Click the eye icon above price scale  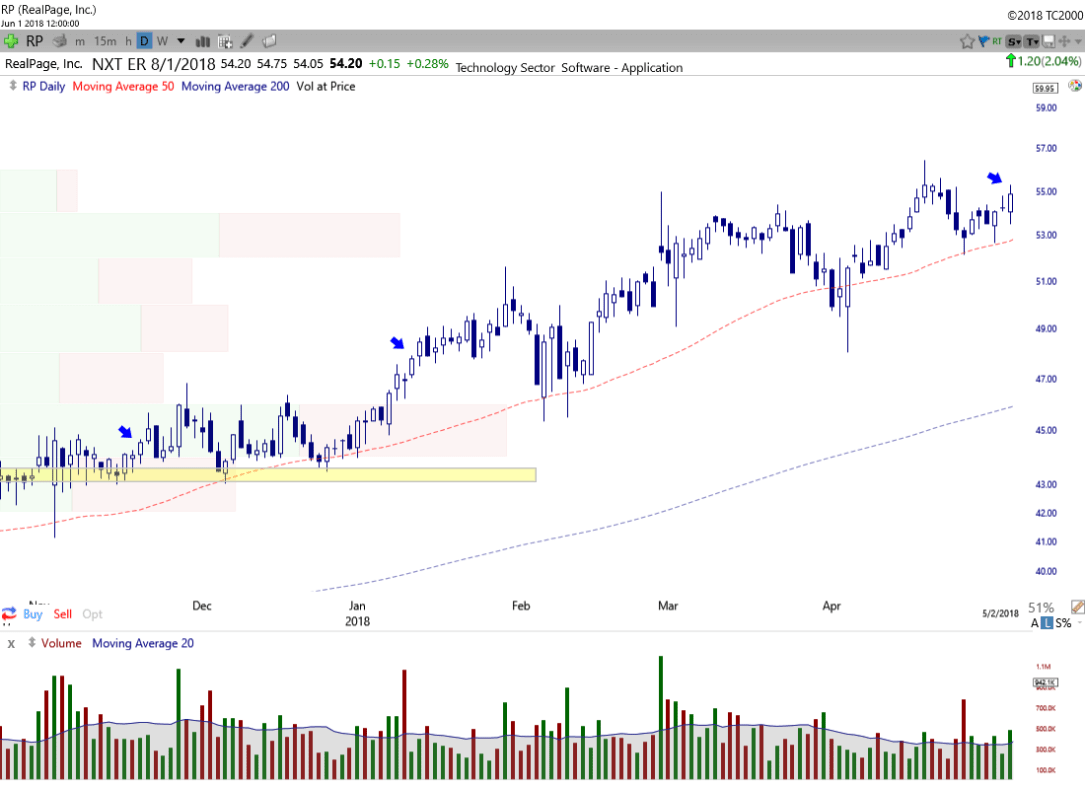(x=1075, y=86)
